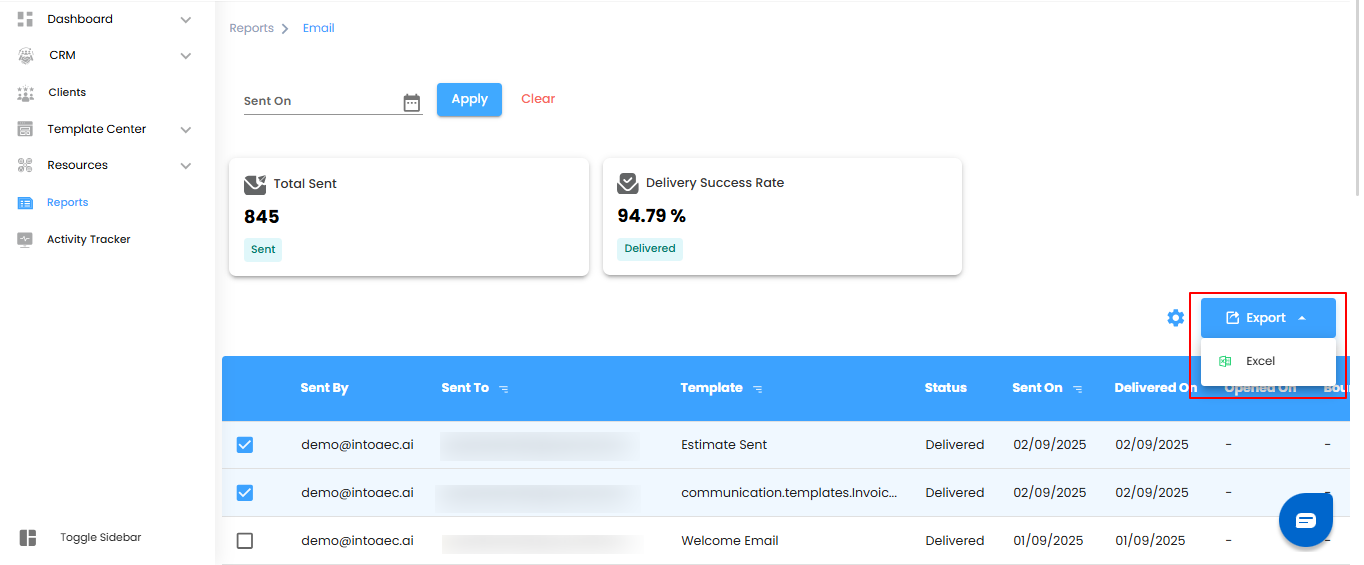
Task: Open table settings via the gear icon
Action: [1176, 318]
